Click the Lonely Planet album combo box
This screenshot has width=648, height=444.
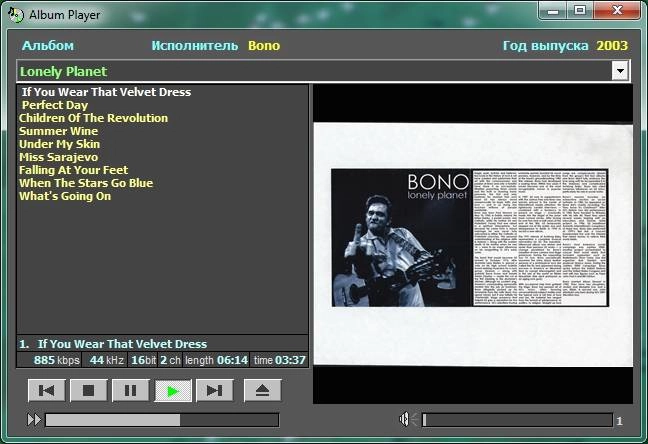323,71
